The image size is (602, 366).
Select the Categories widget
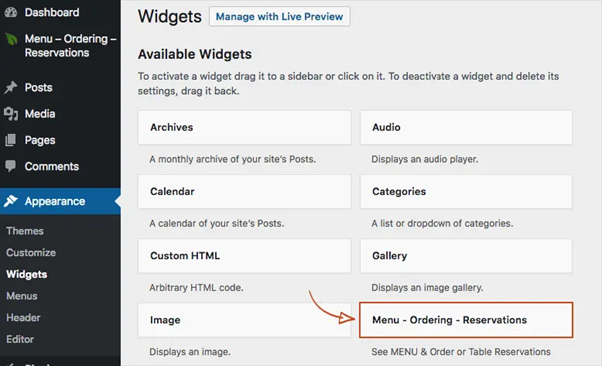(466, 192)
